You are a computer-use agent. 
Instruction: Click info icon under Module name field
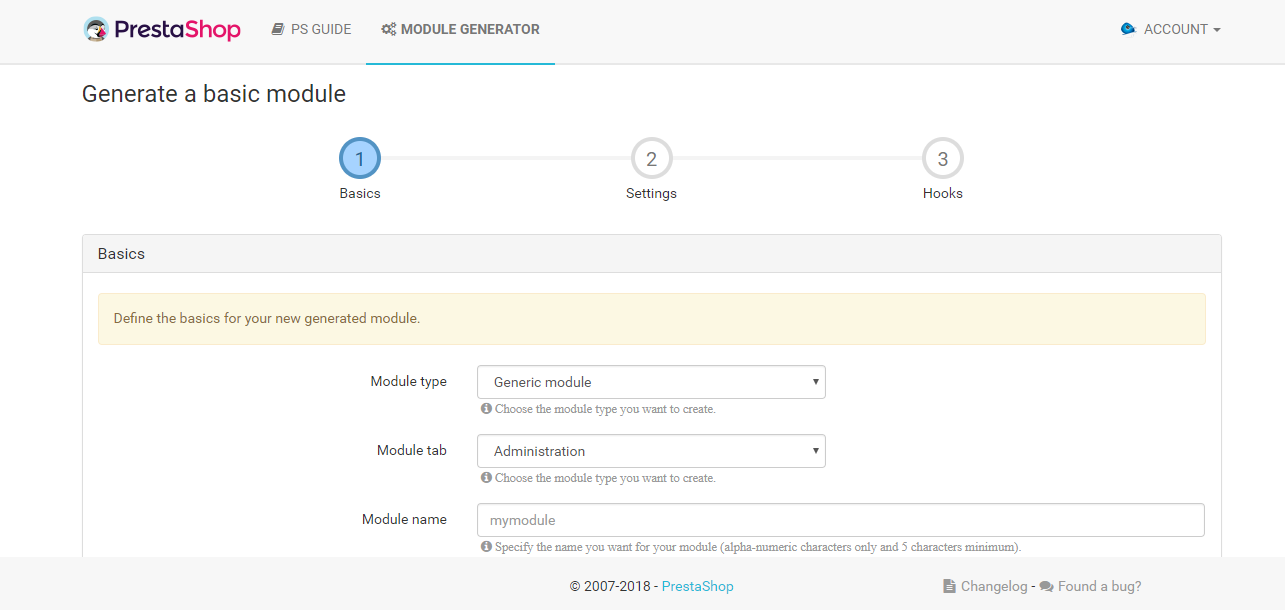(x=486, y=547)
